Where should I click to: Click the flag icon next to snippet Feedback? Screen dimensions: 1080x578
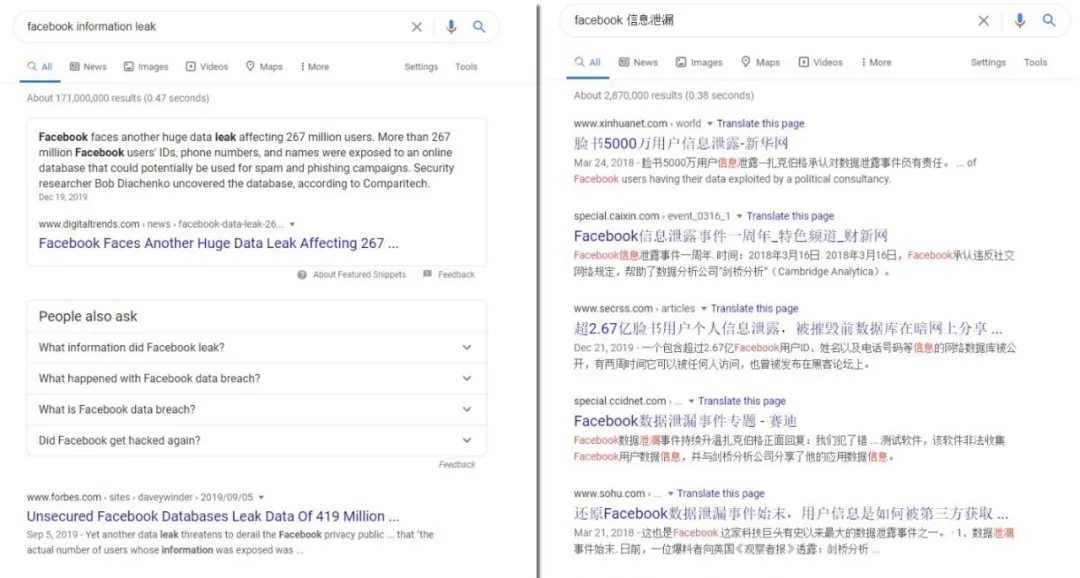pos(427,274)
